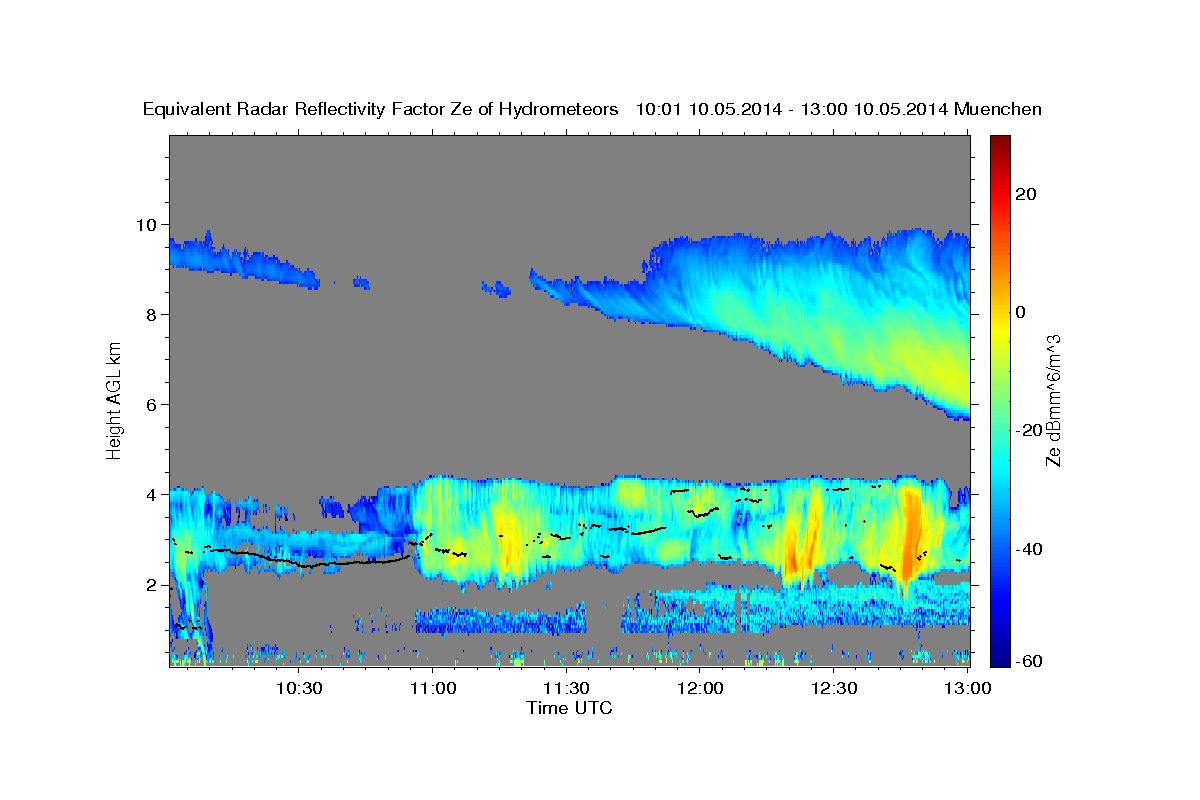Screen dimensions: 1200x800
Task: Click the 'Ze dBmm^6/m^3' colorbar label
Action: click(1052, 400)
